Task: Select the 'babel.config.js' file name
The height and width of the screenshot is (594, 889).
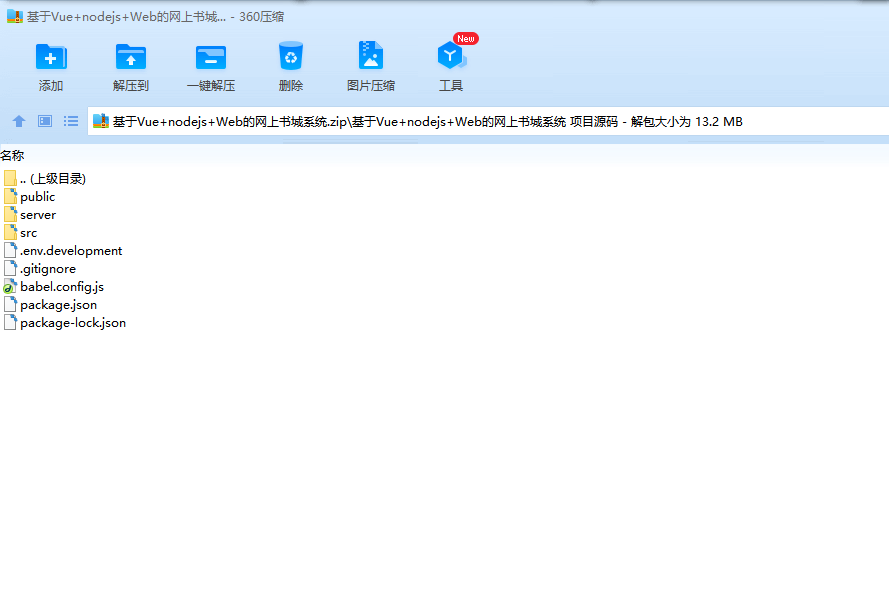Action: [62, 287]
